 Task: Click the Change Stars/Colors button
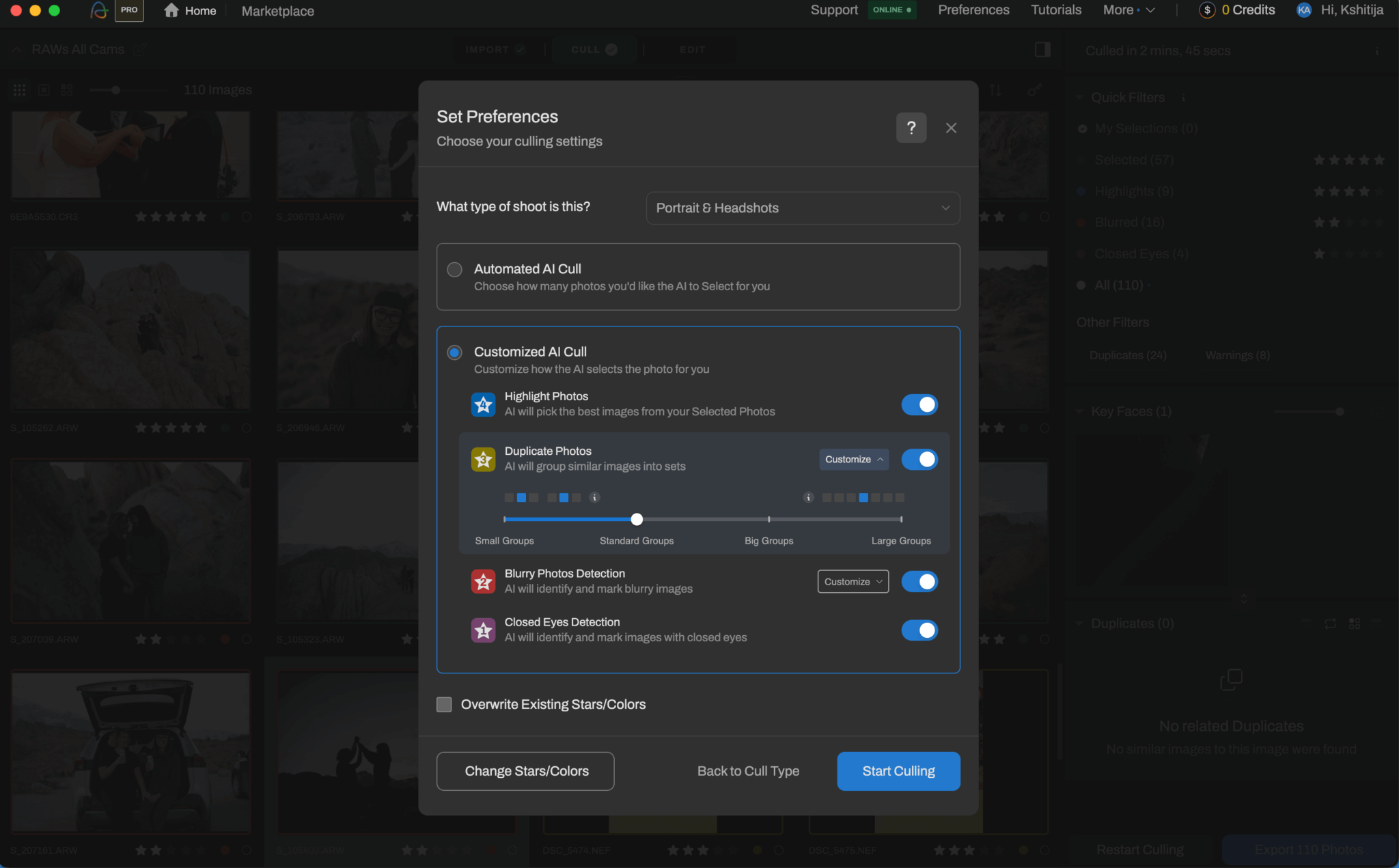(525, 771)
